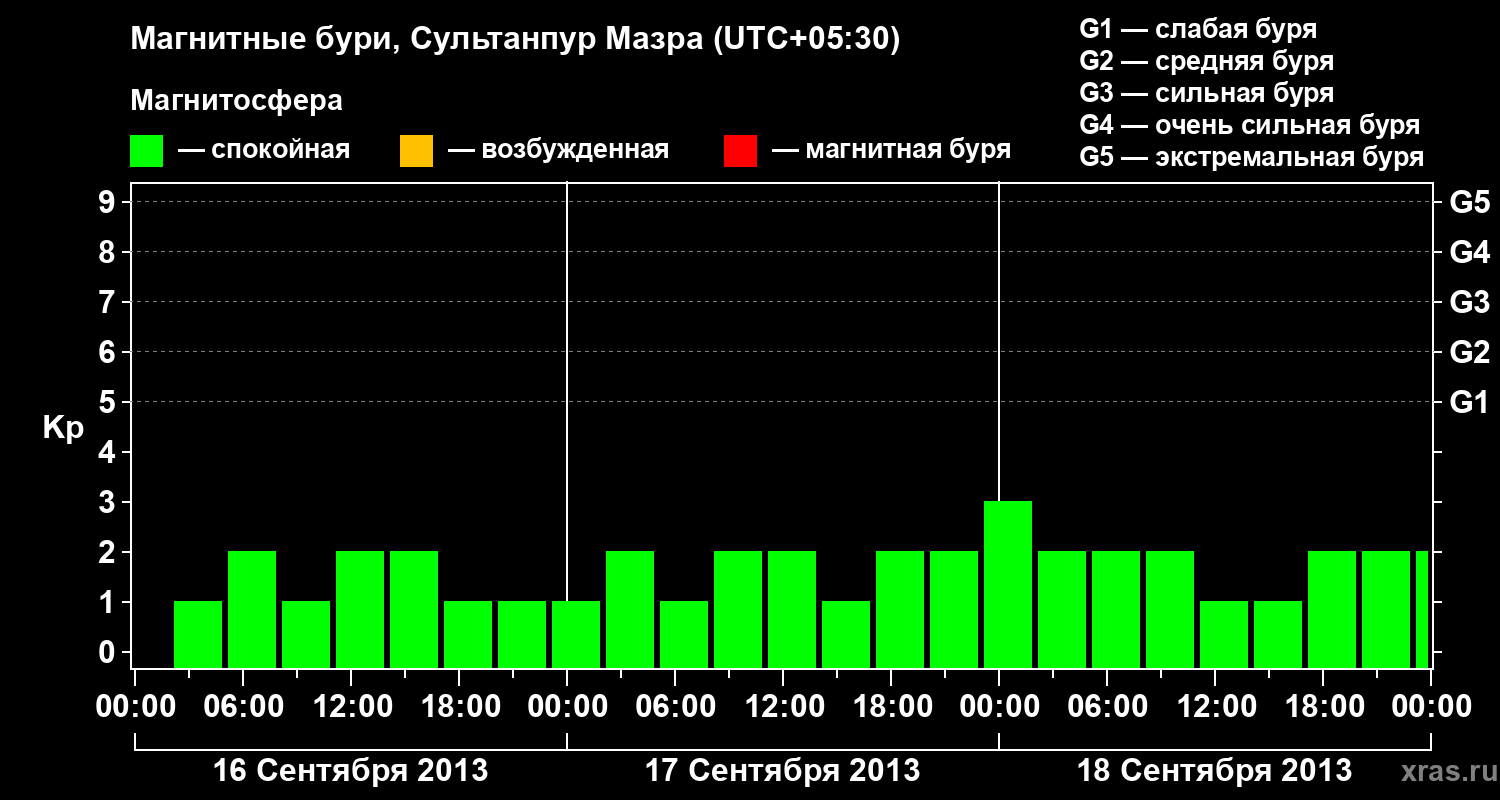This screenshot has height=800, width=1500.
Task: Click the G1 label on the right axis
Action: [x=1470, y=402]
